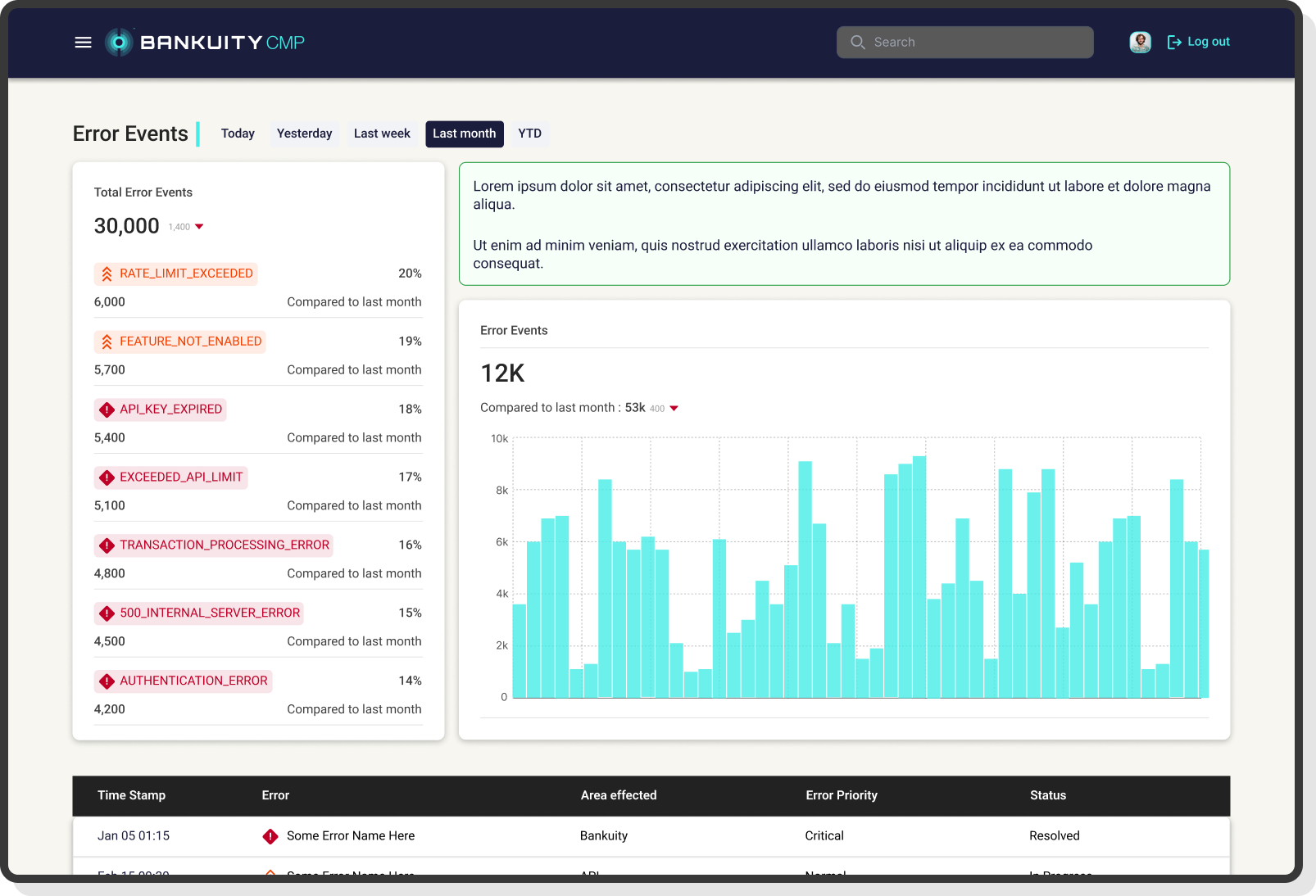Click the log out arrow icon
The image size is (1316, 896).
1174,42
